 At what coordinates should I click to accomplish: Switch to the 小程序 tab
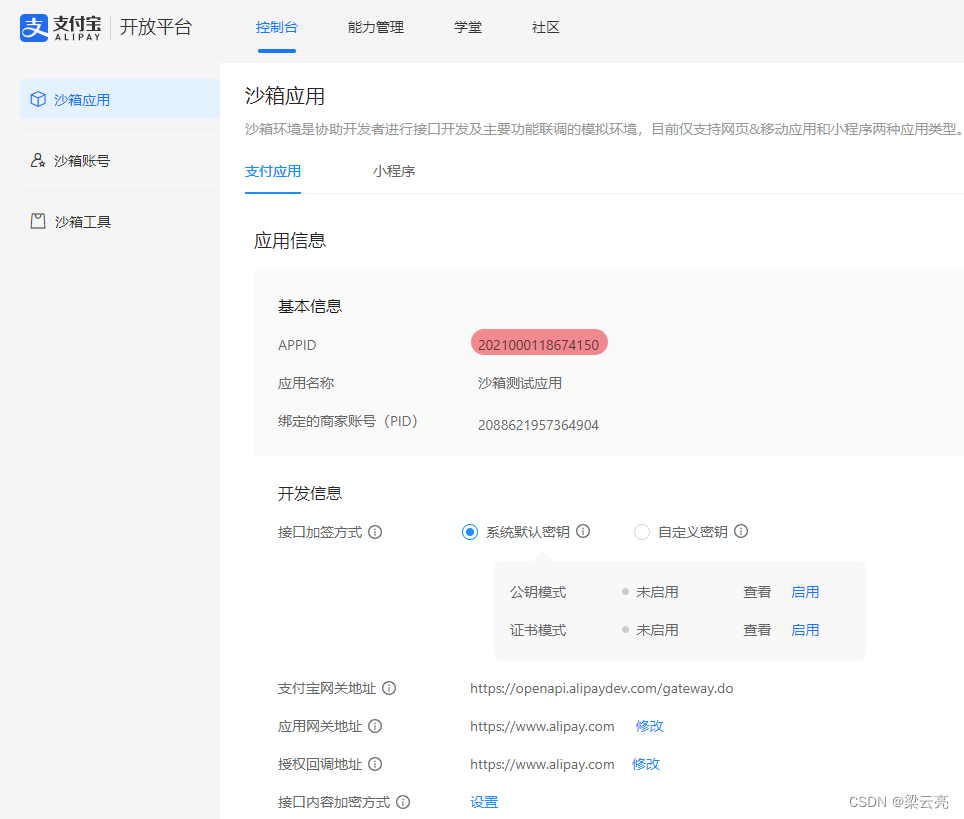click(393, 171)
